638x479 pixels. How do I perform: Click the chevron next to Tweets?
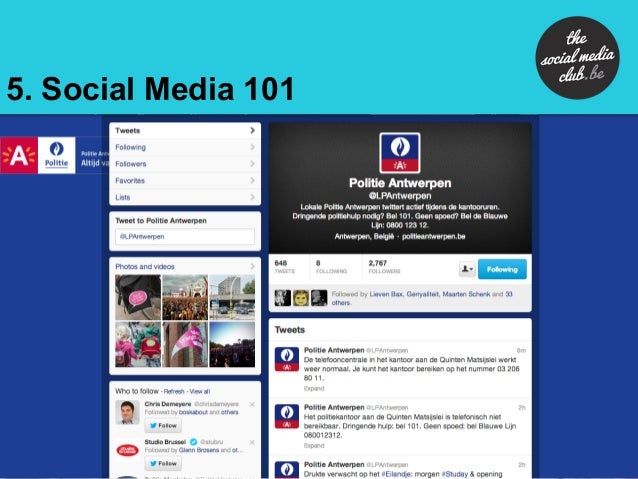pyautogui.click(x=252, y=130)
